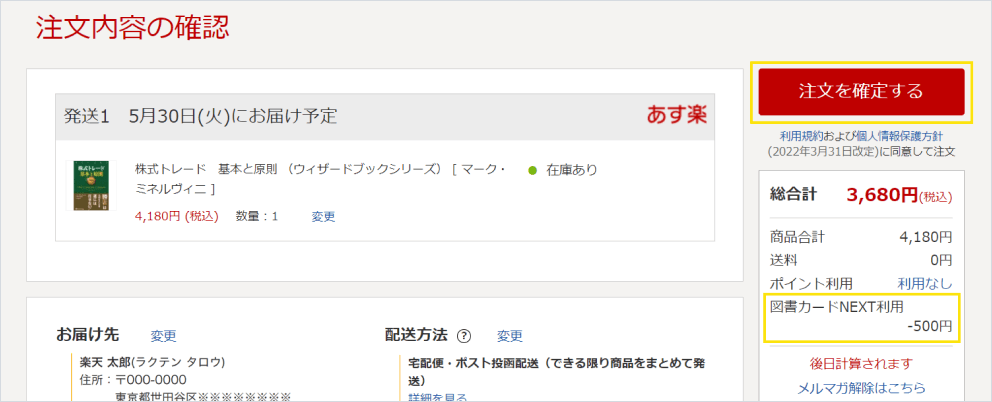This screenshot has width=992, height=402.
Task: Click the 後日計算されます notice text
Action: pos(861,363)
